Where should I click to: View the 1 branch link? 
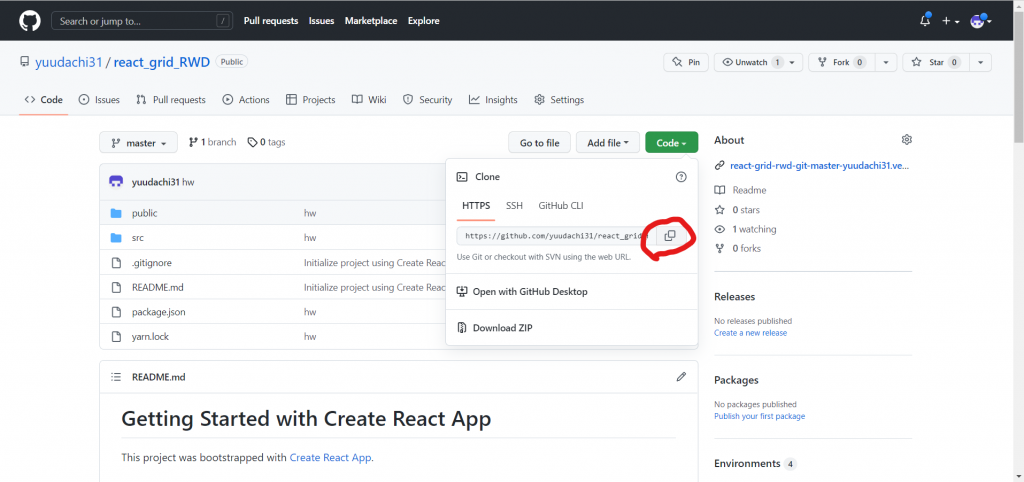[x=212, y=142]
